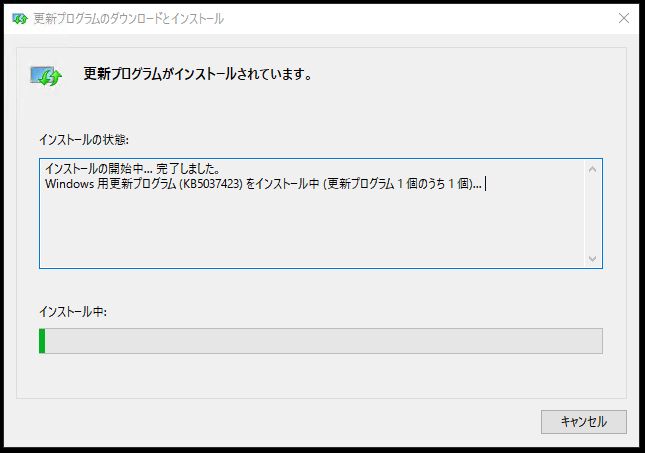Click the 'インストールの状態:' label

84,140
